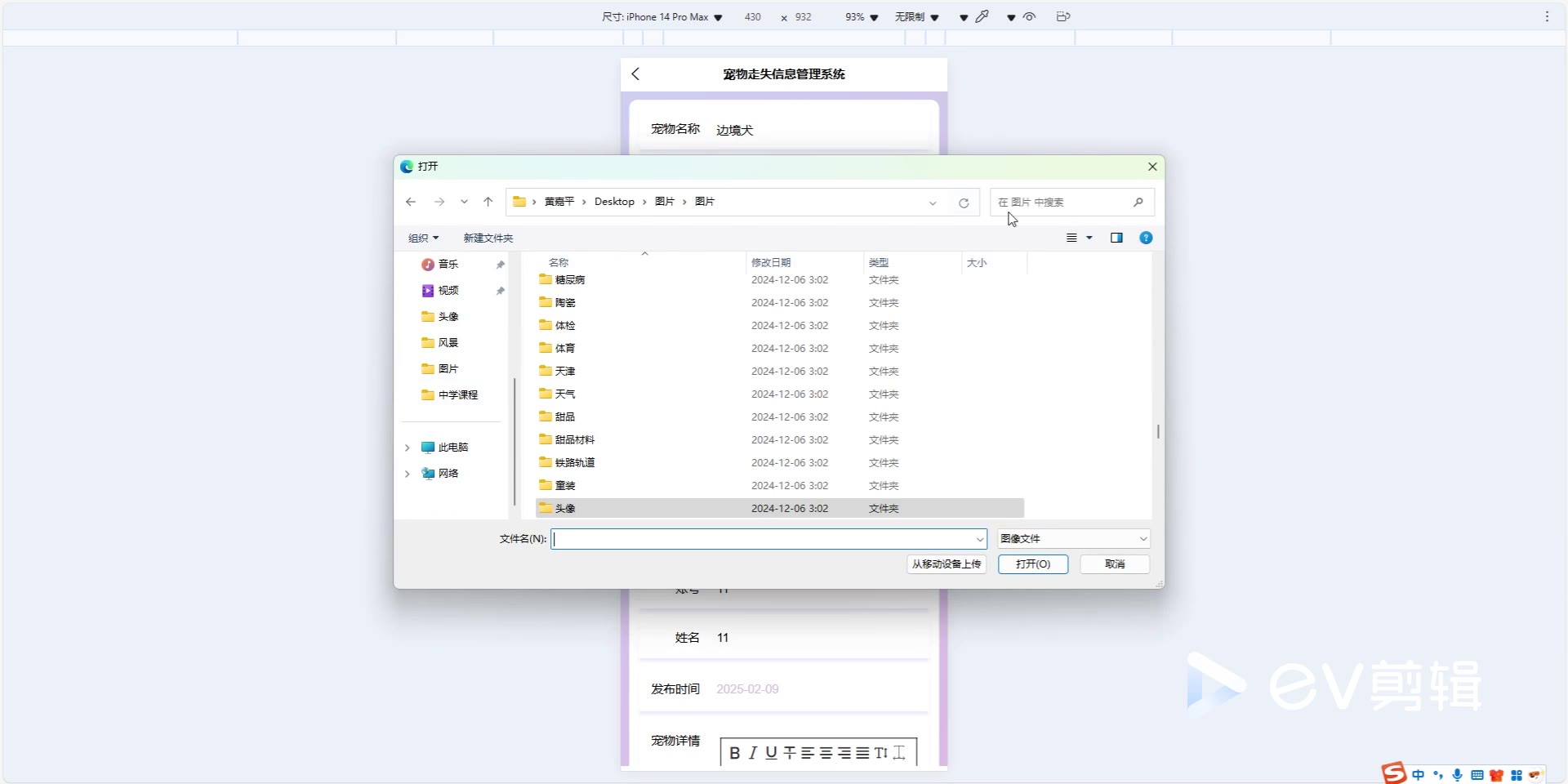Click the eyedropper icon in the device toolbar

tap(982, 16)
